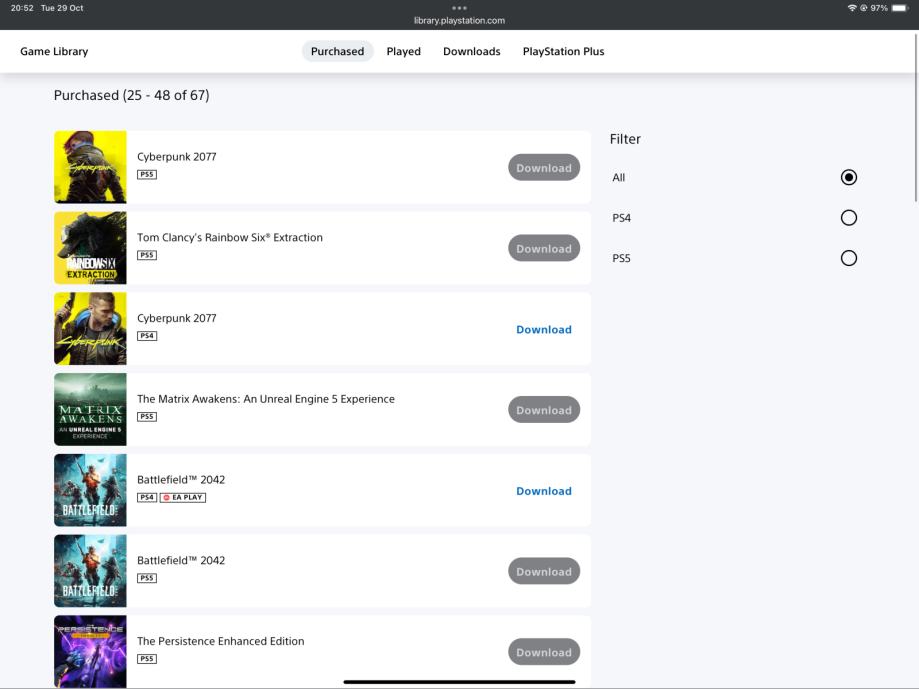Select the PS4 filter radio button

coord(848,218)
